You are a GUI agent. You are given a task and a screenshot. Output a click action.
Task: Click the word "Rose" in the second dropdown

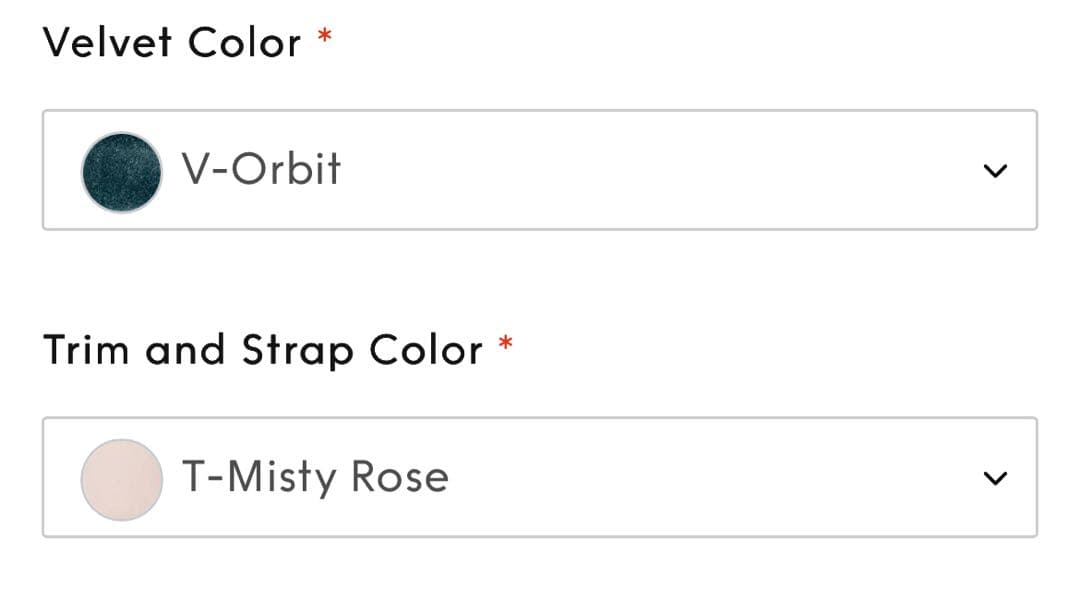pos(400,477)
